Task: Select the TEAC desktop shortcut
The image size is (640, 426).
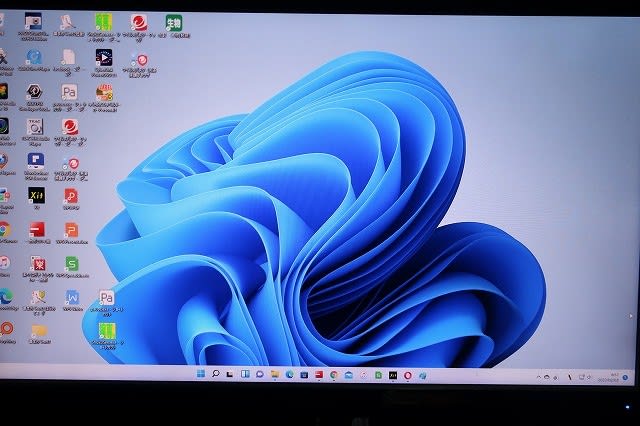Action: click(34, 127)
